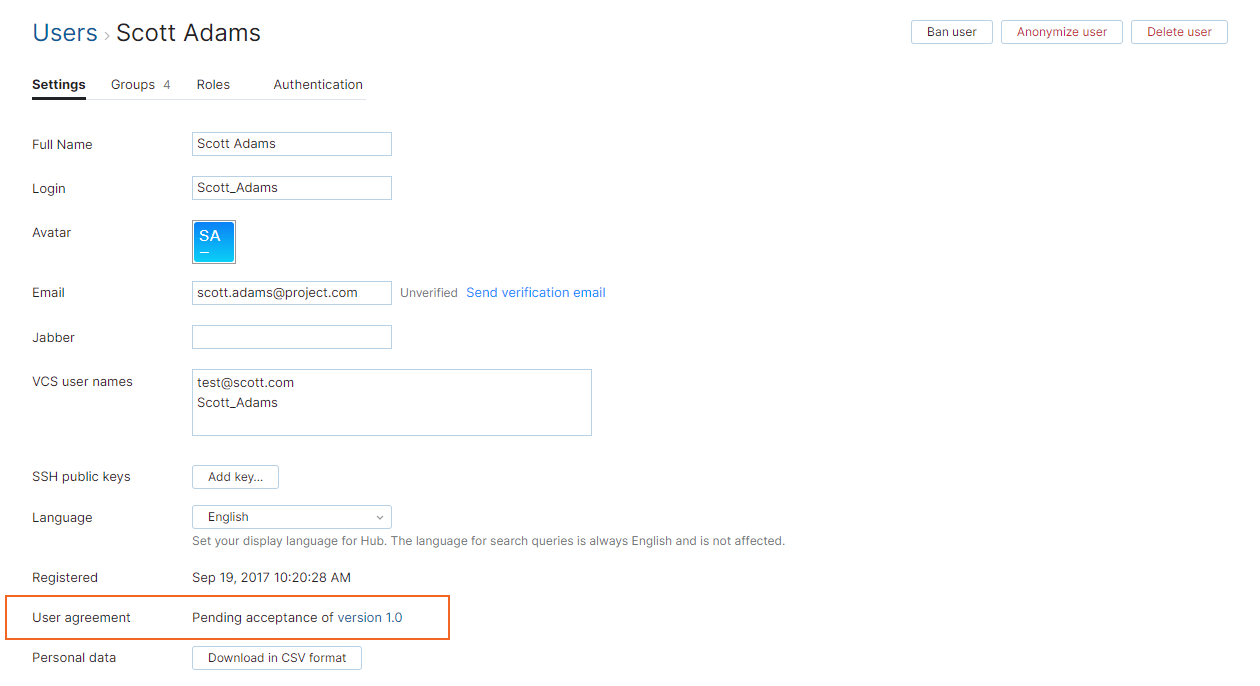
Task: Open the Language dropdown
Action: tap(291, 516)
